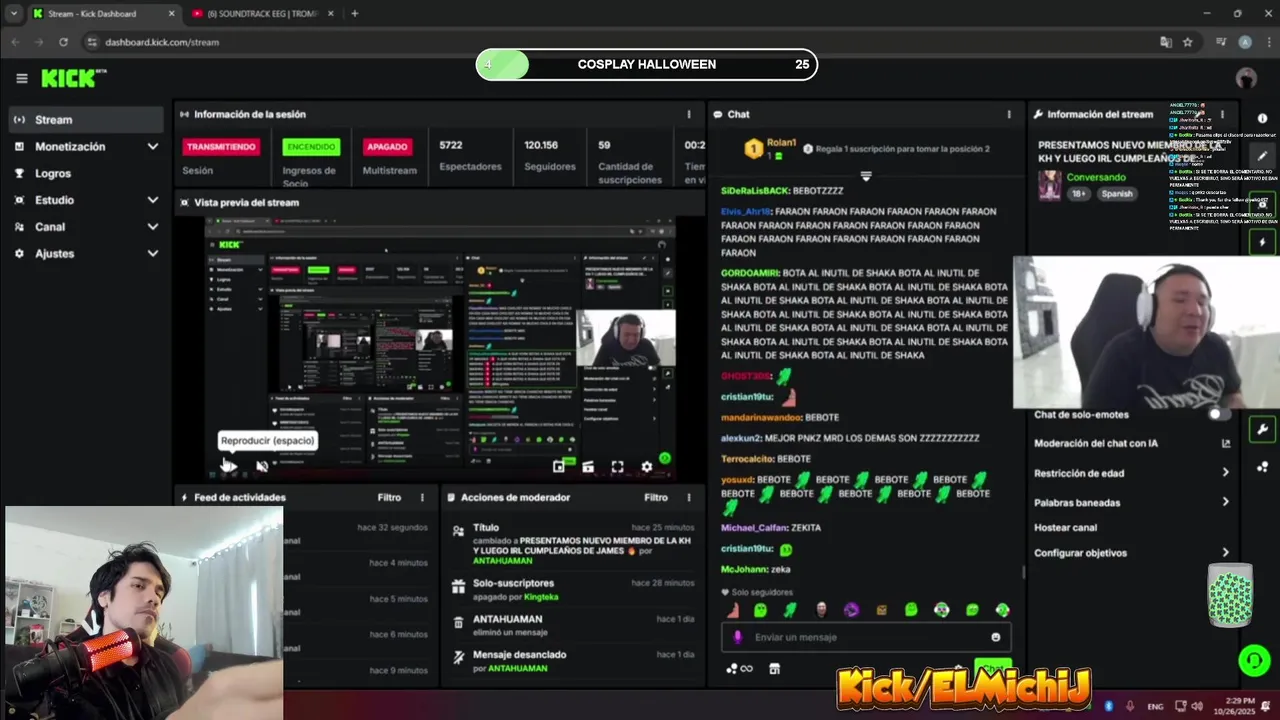Open the user avatar menu top right
Viewport: 1280px width, 720px height.
point(1246,78)
